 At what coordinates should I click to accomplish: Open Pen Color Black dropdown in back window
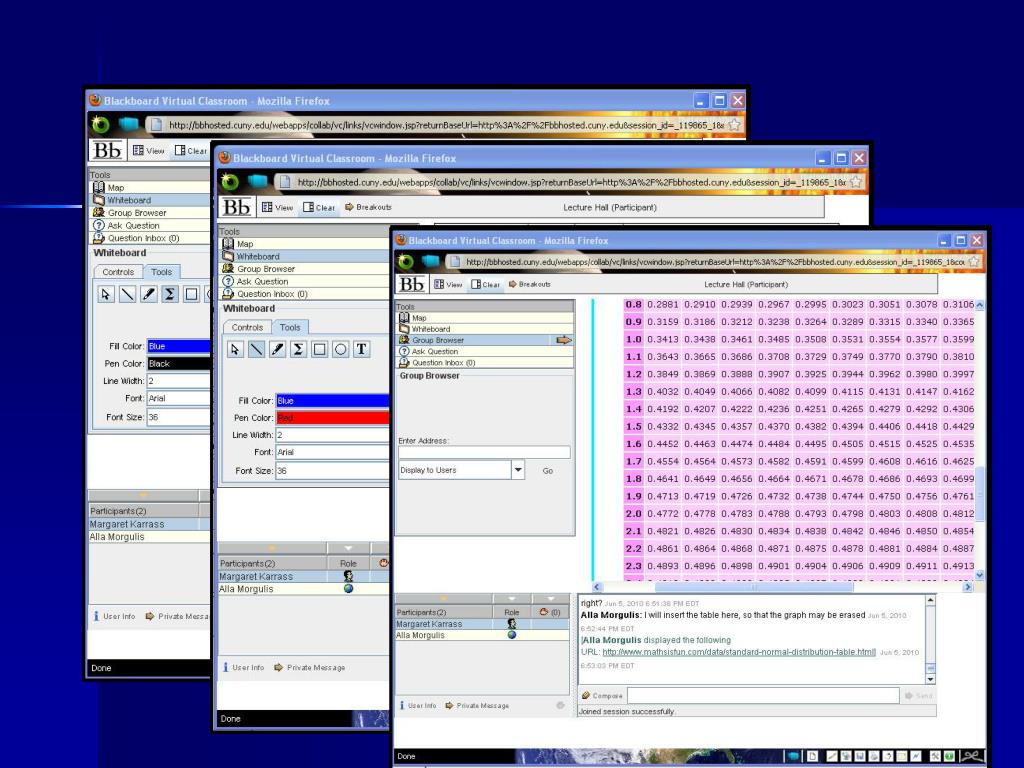point(178,364)
